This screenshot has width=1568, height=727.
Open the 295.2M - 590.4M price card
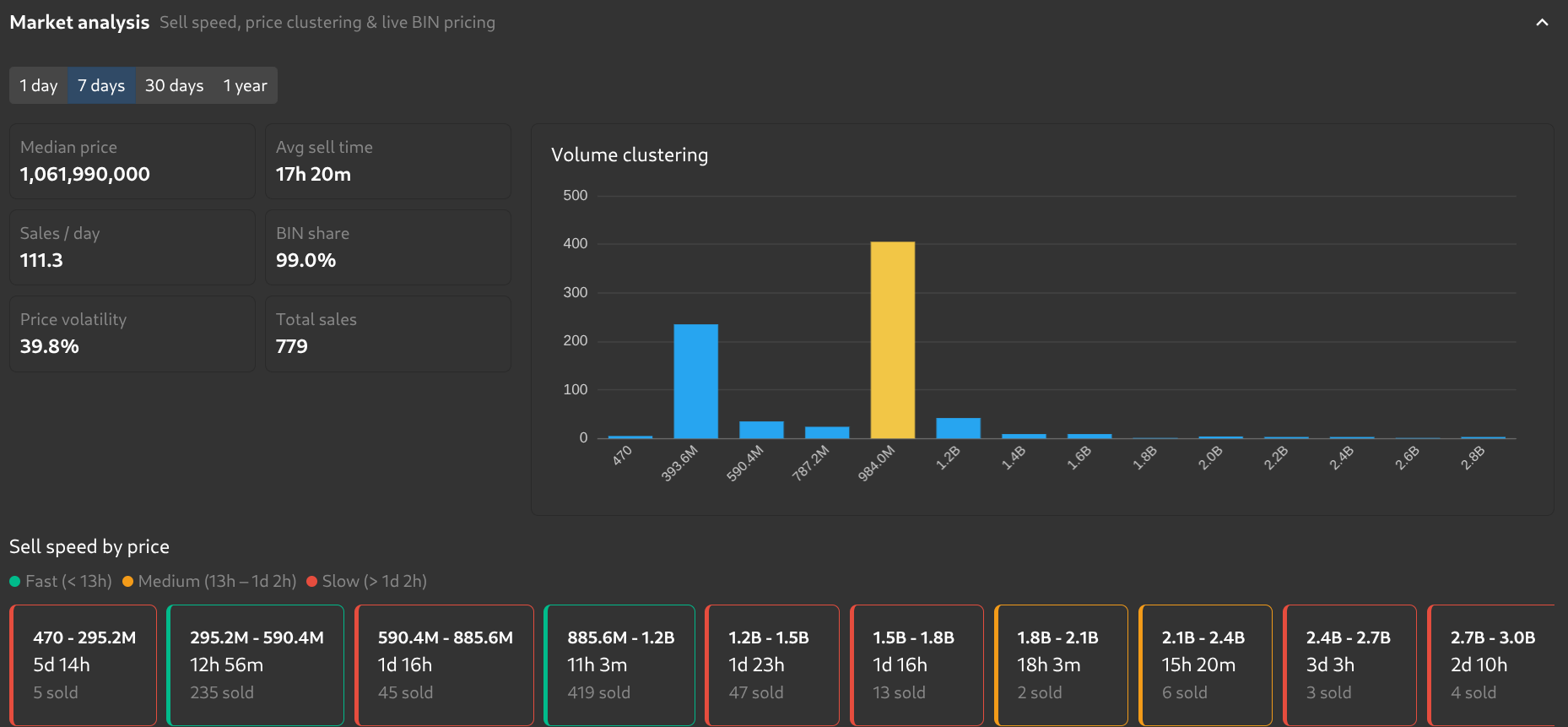click(x=256, y=665)
